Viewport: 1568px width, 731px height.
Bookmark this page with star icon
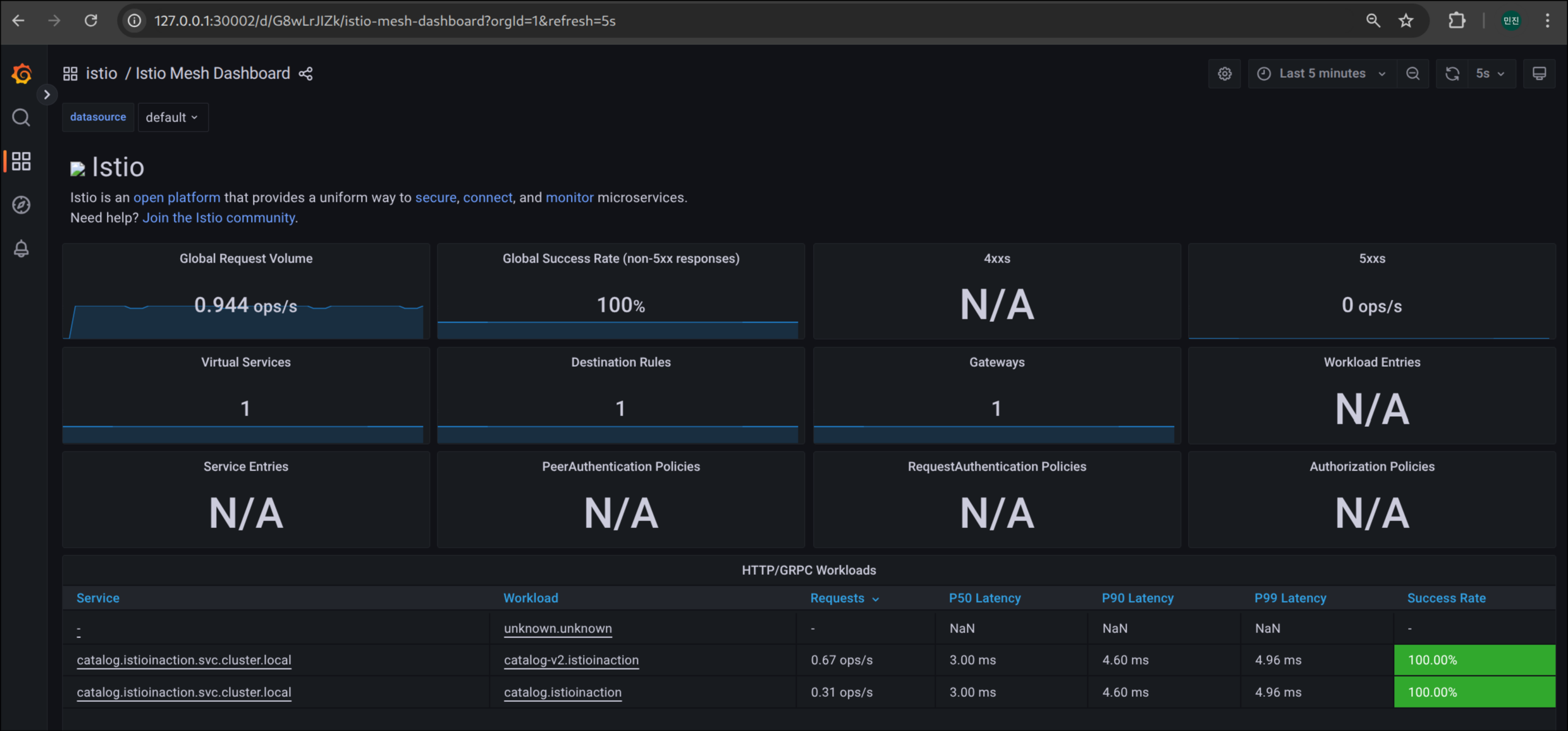click(1406, 21)
